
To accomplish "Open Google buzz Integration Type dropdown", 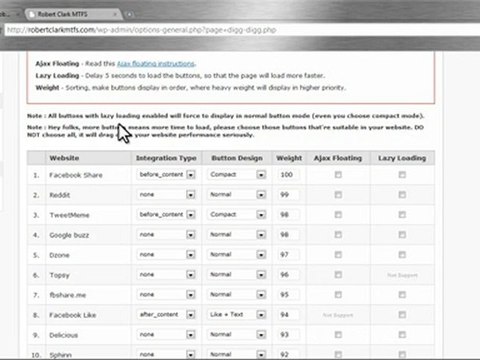I will (166, 235).
